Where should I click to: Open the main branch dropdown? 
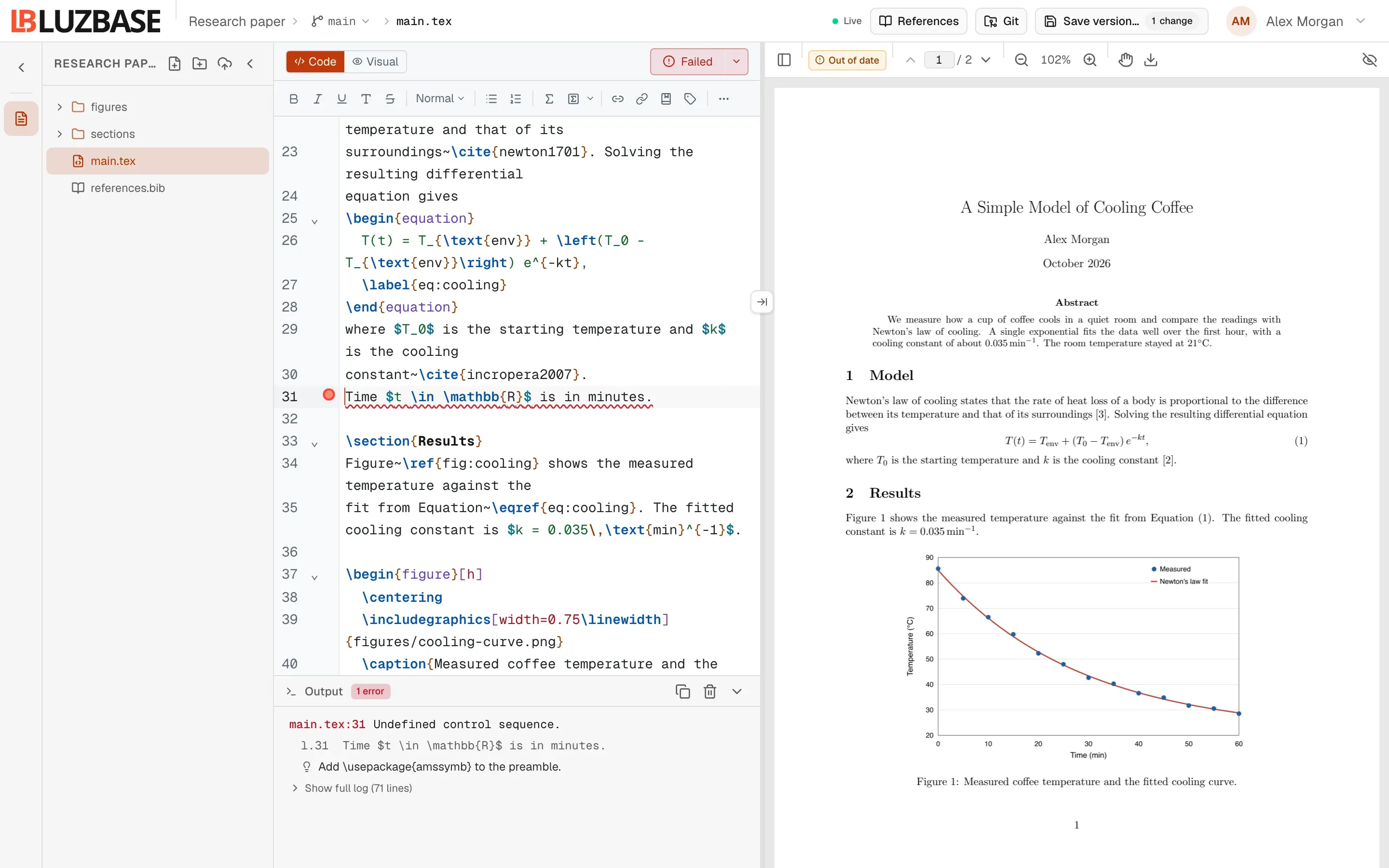coord(340,21)
